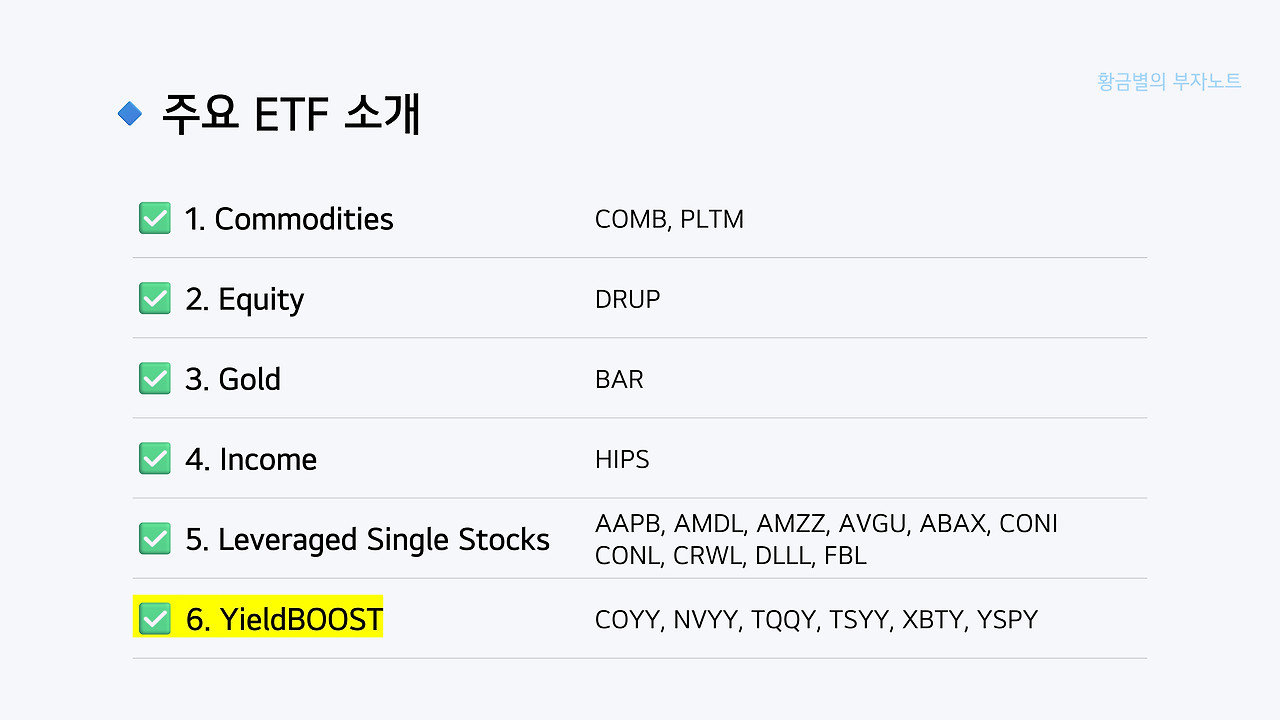Toggle the Gold green checkbox
Image resolution: width=1280 pixels, height=720 pixels.
pyautogui.click(x=154, y=378)
